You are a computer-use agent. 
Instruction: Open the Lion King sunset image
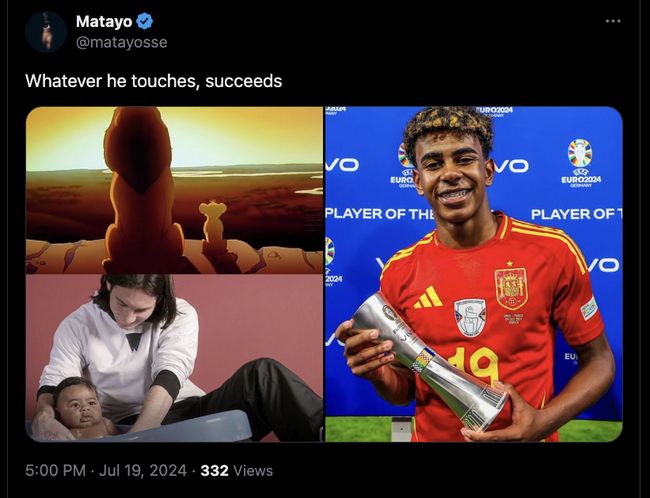(x=175, y=190)
